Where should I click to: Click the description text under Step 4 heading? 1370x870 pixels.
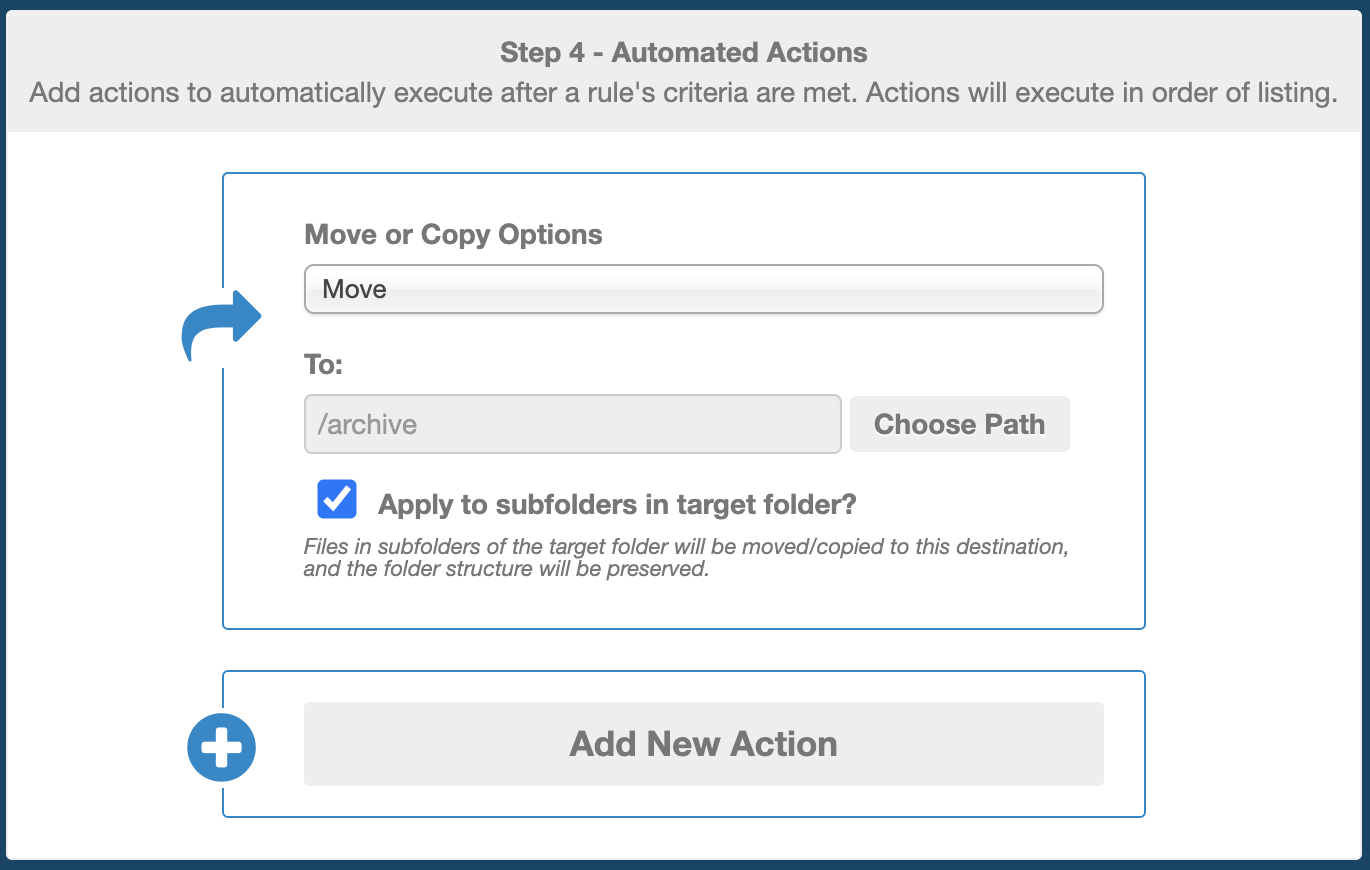[x=684, y=94]
